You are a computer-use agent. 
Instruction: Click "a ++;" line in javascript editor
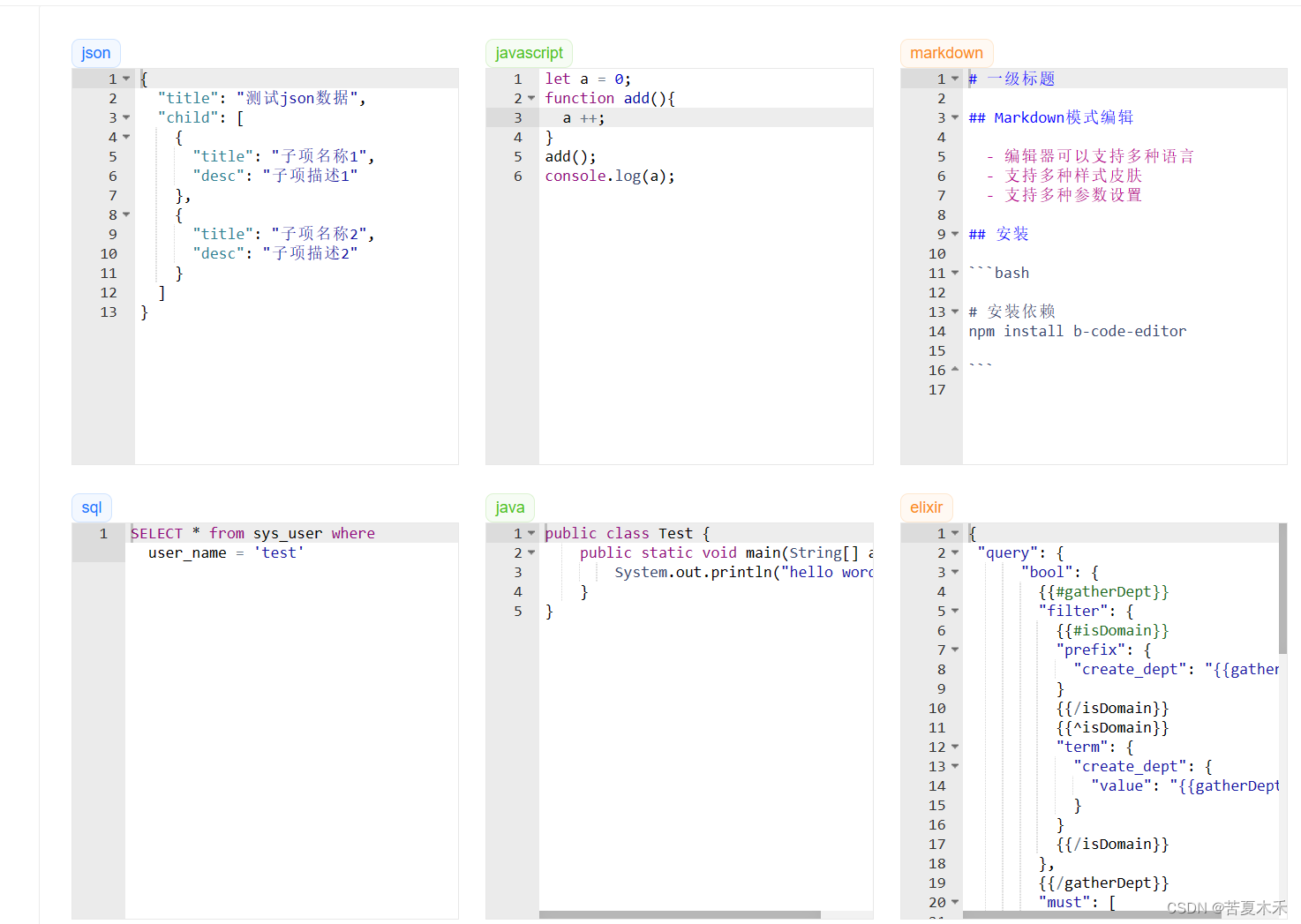point(583,117)
